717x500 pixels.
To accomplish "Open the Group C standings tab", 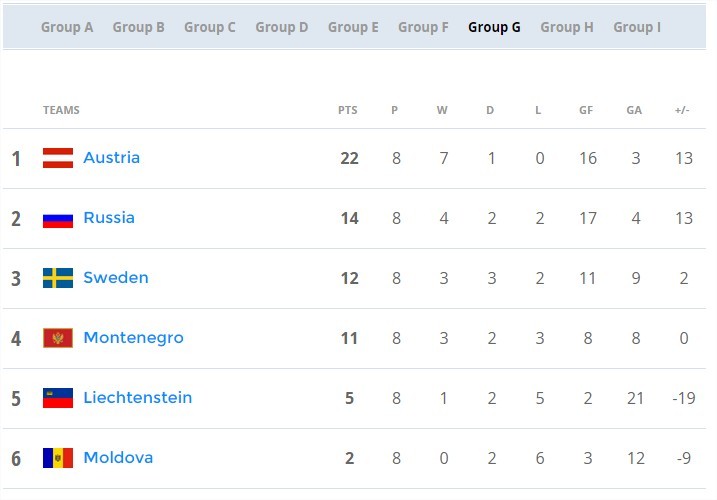I will pyautogui.click(x=210, y=27).
